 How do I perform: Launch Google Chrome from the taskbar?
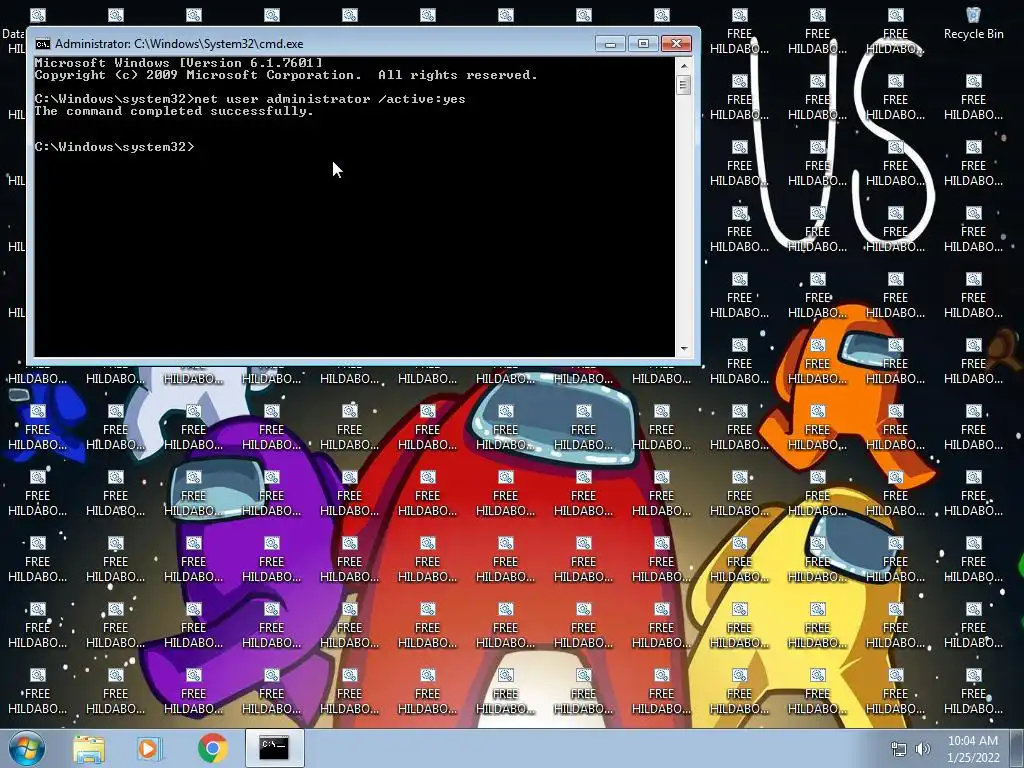[x=212, y=748]
